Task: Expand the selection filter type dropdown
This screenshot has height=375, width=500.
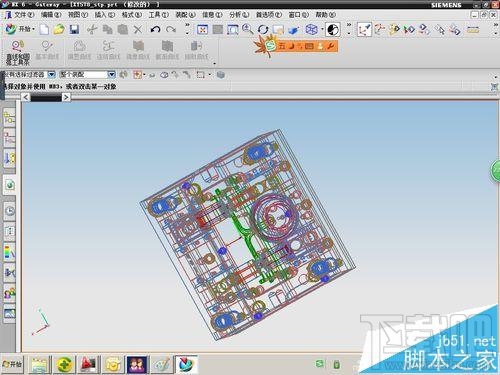Action: pos(51,74)
